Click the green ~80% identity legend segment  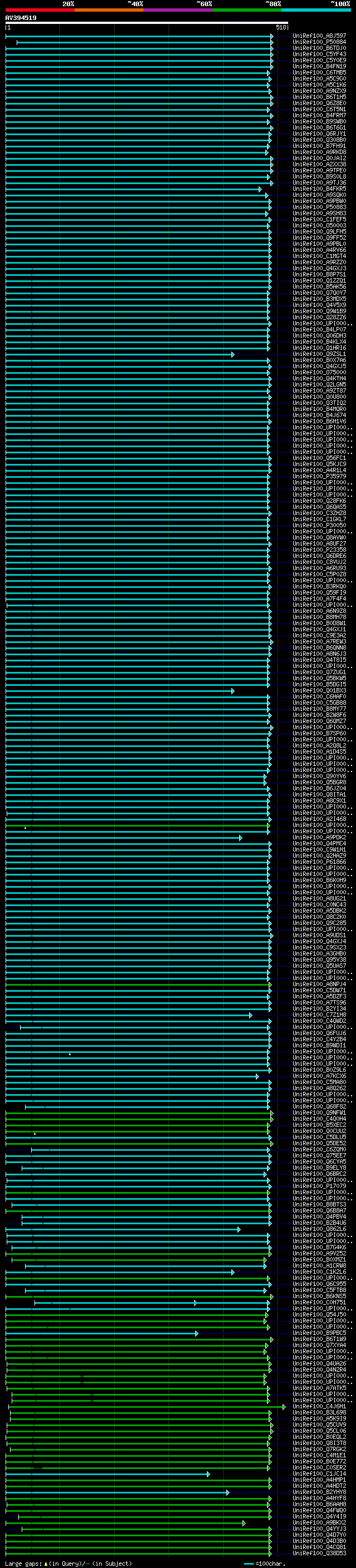click(x=247, y=10)
